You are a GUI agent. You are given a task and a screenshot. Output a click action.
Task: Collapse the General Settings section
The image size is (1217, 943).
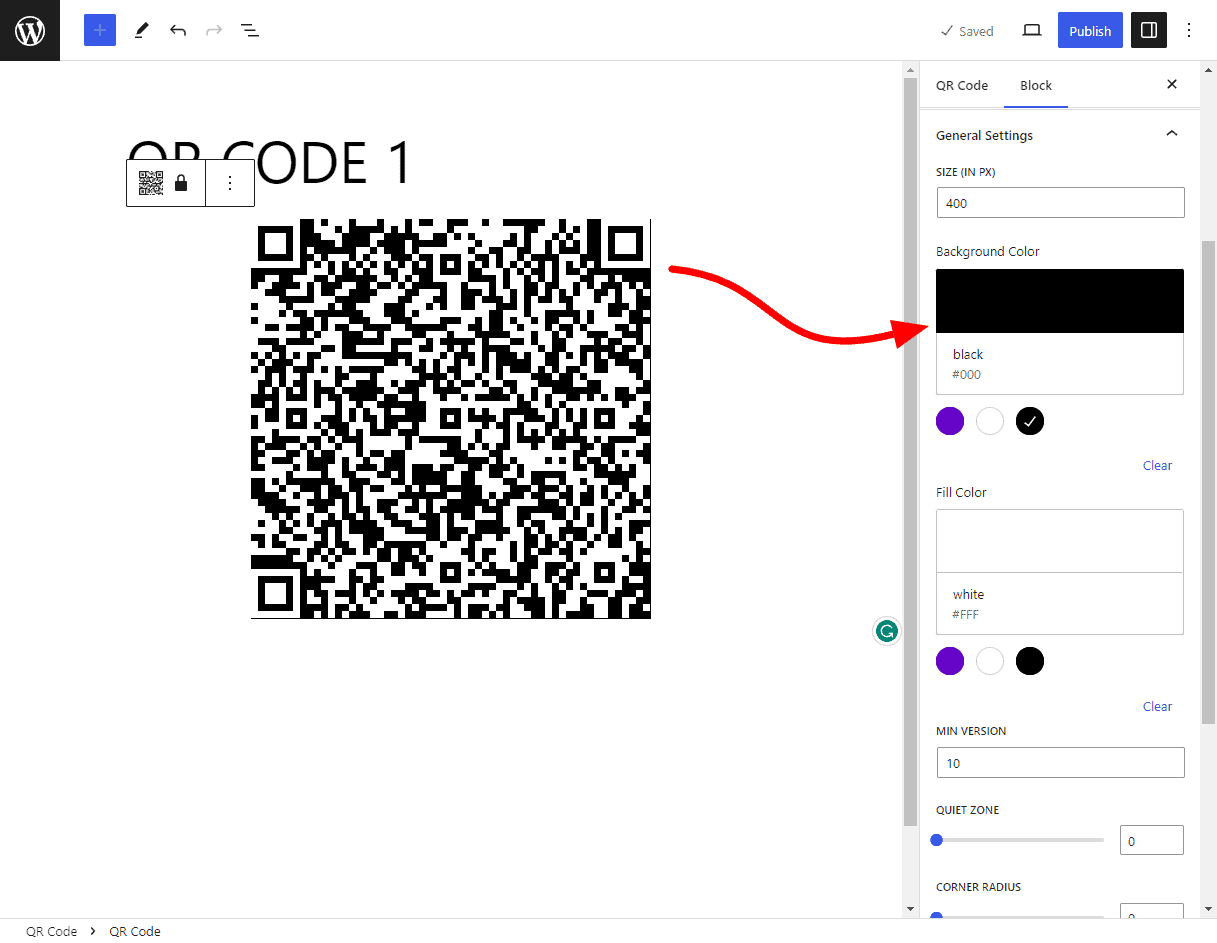tap(1171, 132)
